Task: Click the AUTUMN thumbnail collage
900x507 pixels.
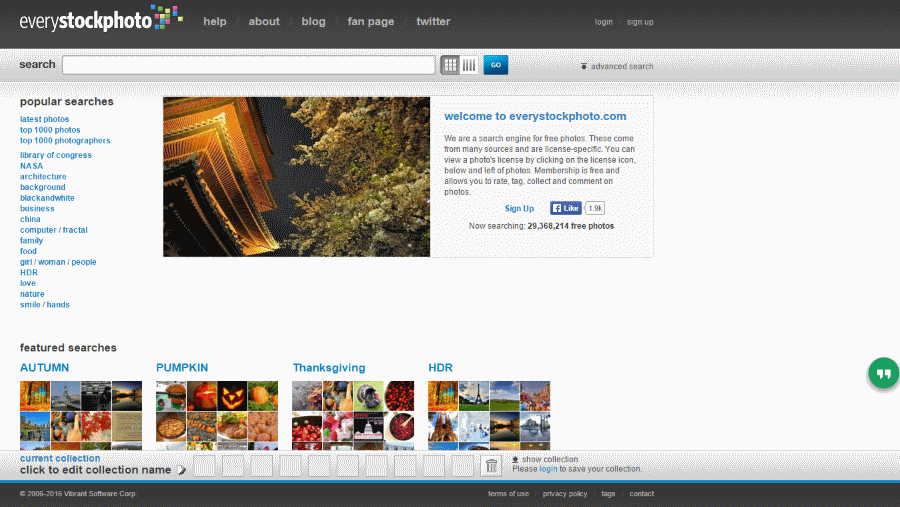Action: click(81, 415)
